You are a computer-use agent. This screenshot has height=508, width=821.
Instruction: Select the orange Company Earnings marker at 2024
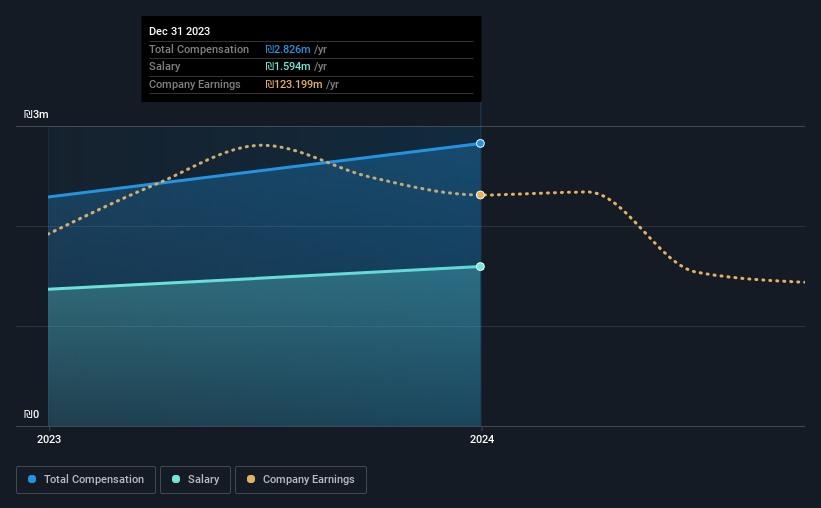click(x=480, y=195)
